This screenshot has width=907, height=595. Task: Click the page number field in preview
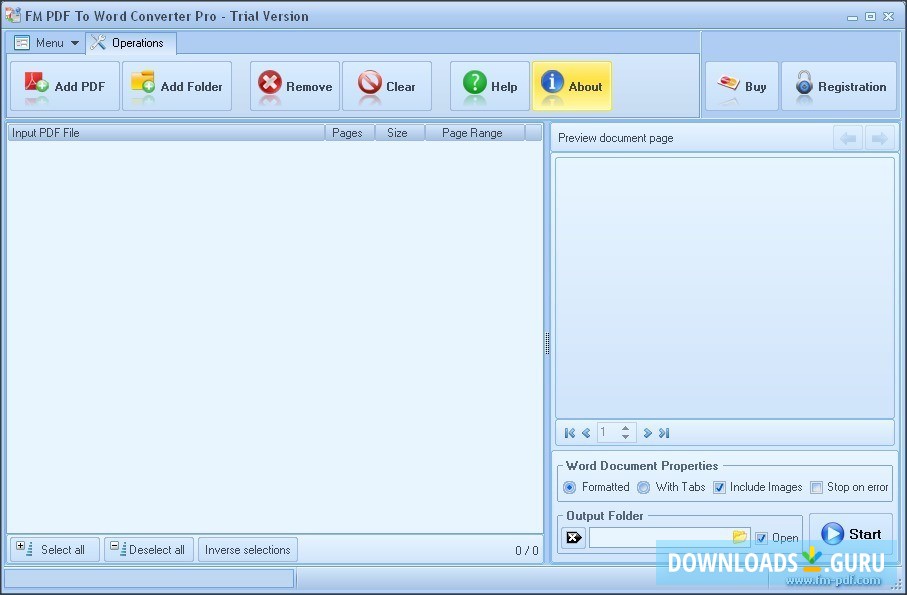tap(609, 433)
